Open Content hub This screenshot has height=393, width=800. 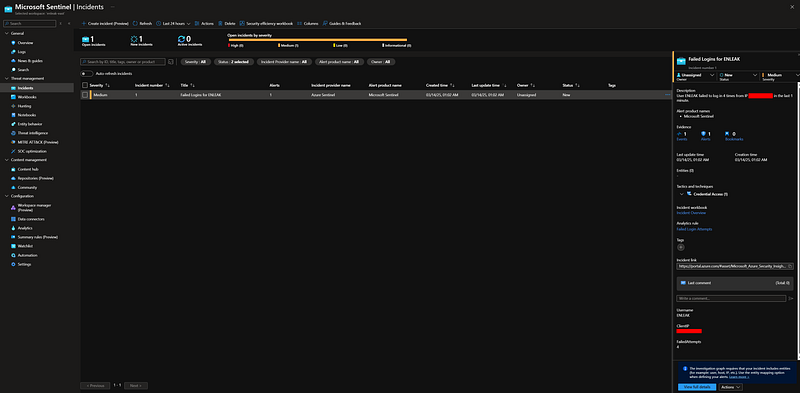pos(28,169)
